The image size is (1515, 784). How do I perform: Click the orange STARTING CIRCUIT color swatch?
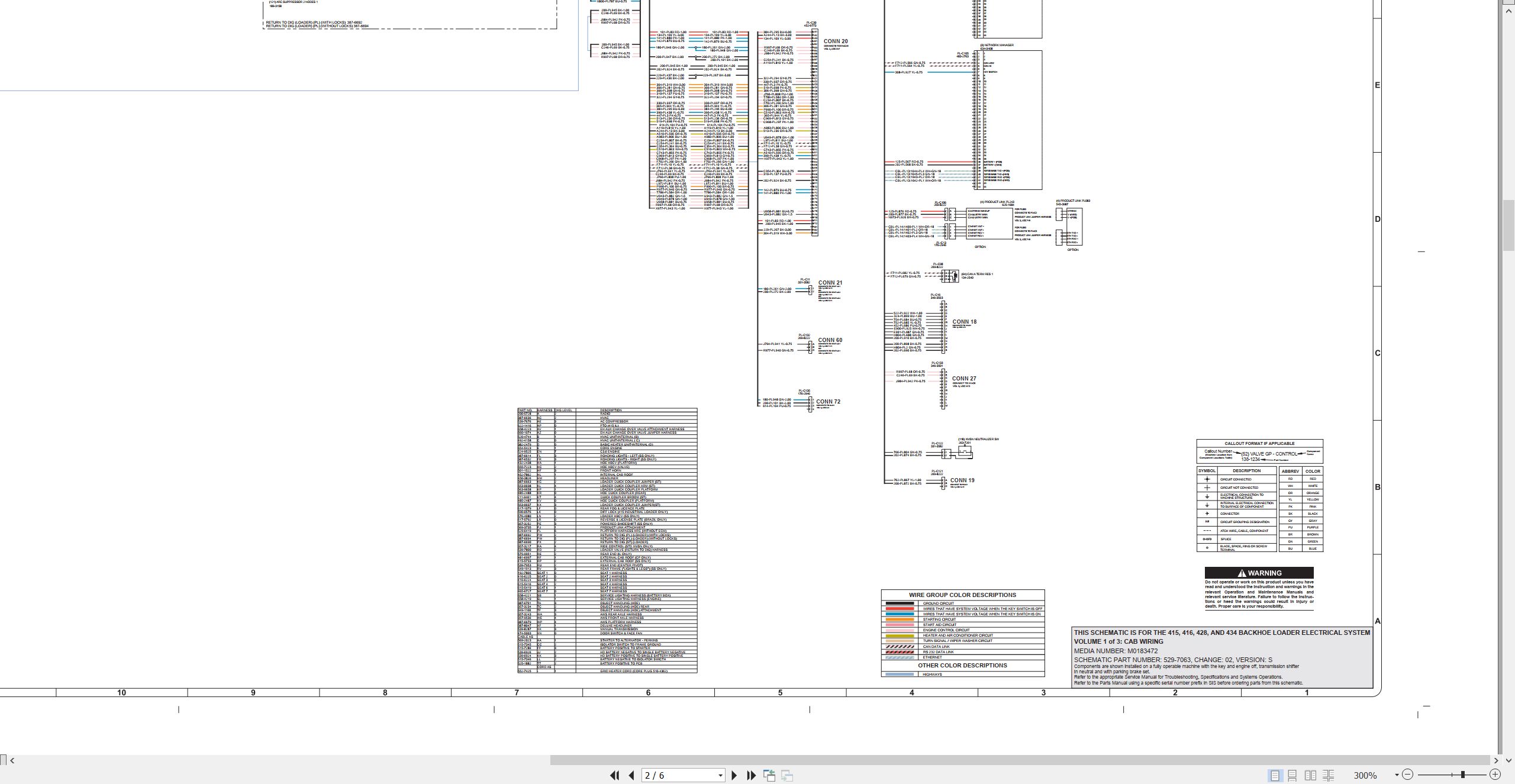(900, 620)
